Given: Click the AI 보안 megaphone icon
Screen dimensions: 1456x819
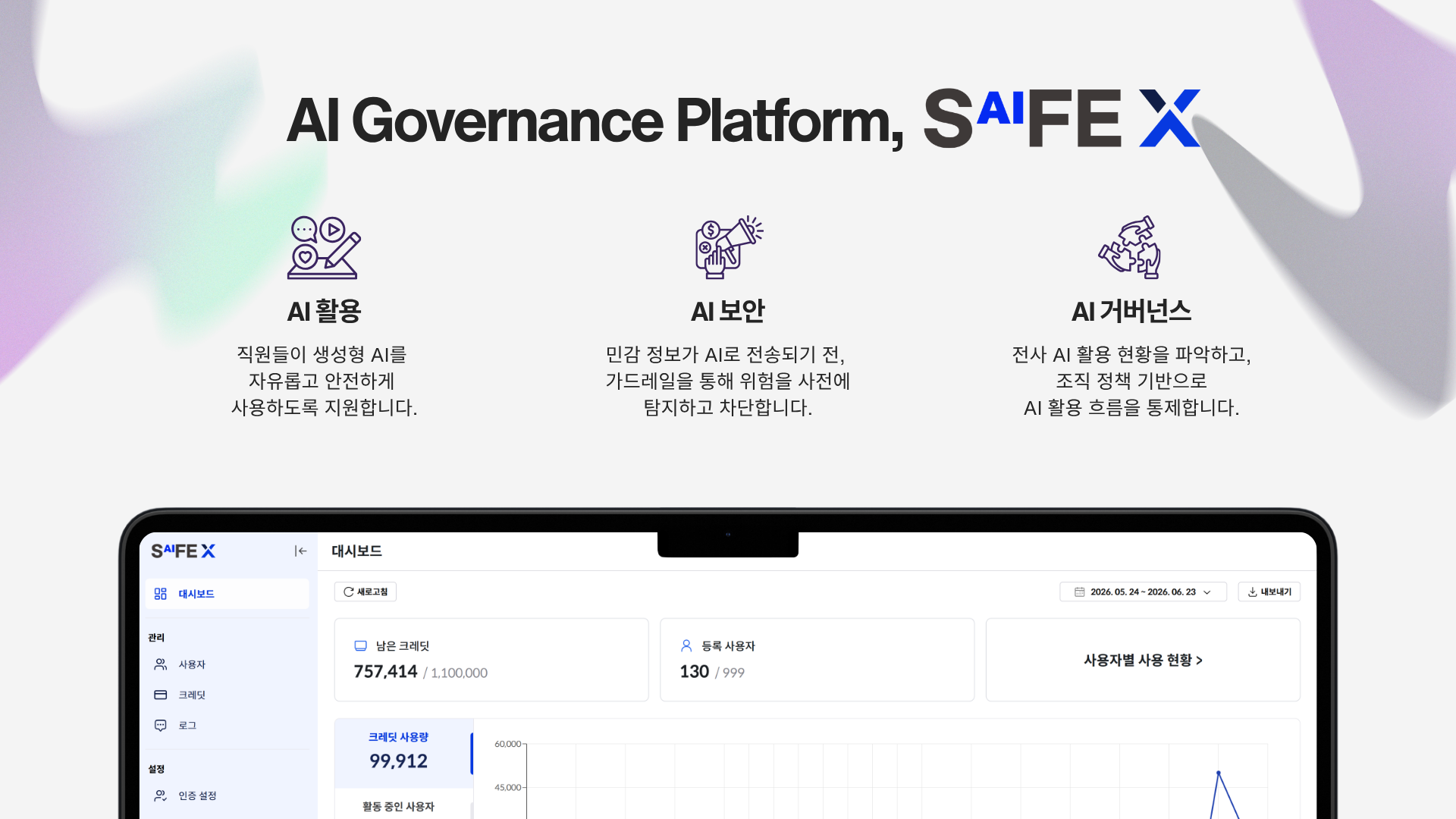Looking at the screenshot, I should (729, 247).
